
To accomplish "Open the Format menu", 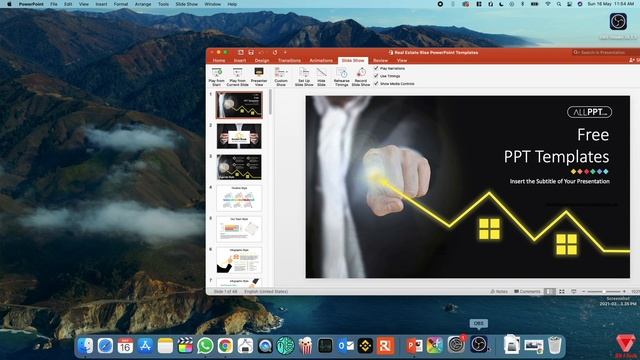I will (121, 4).
